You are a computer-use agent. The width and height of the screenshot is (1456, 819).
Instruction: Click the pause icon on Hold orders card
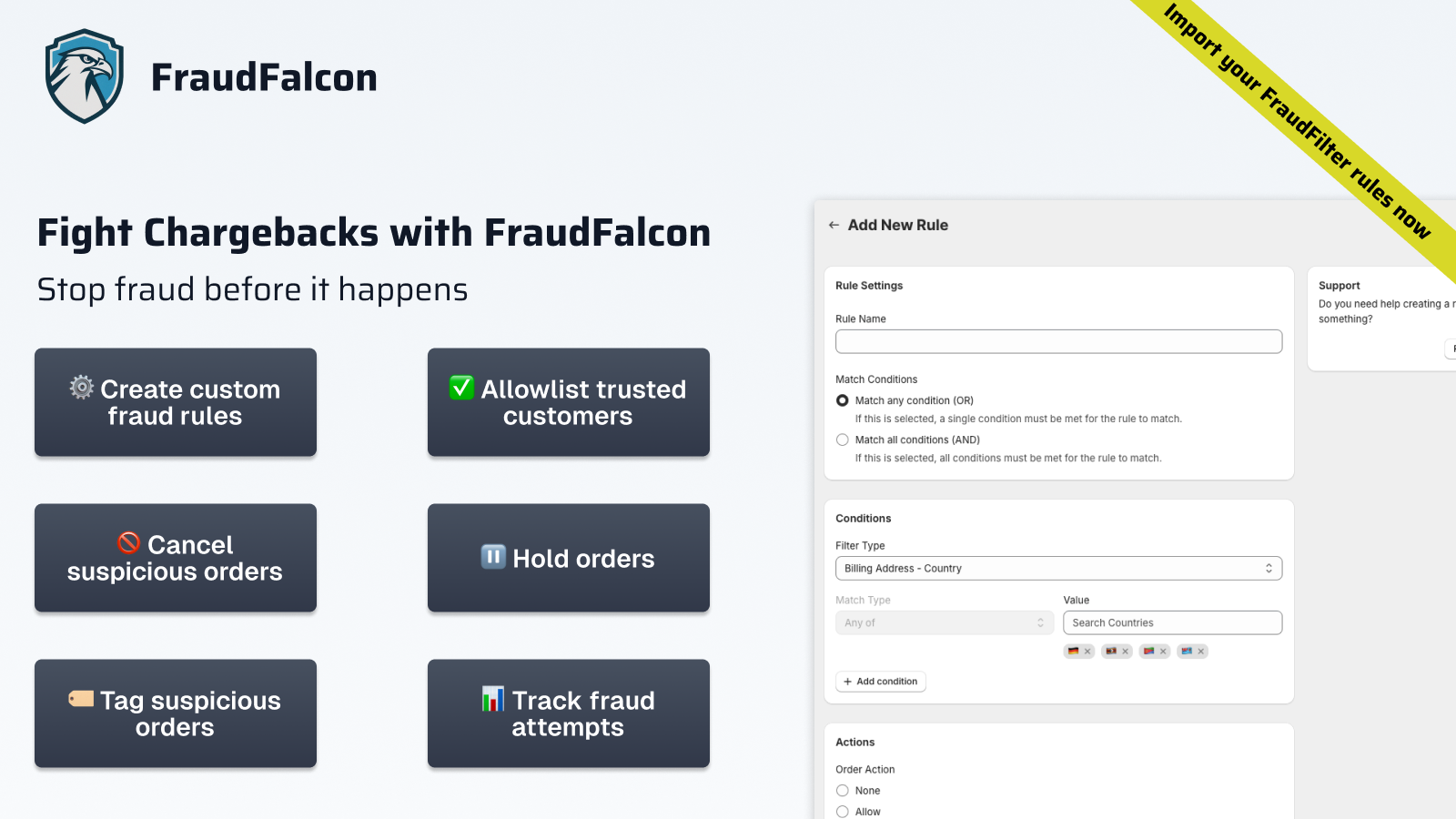pyautogui.click(x=493, y=557)
